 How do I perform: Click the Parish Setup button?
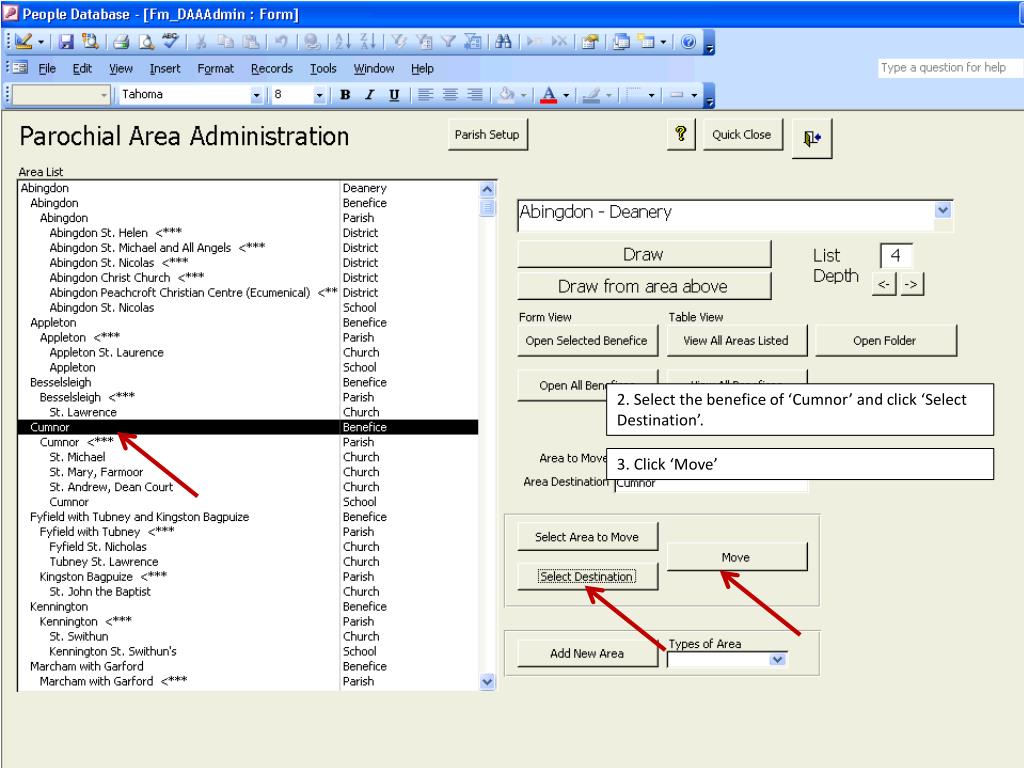pos(487,135)
